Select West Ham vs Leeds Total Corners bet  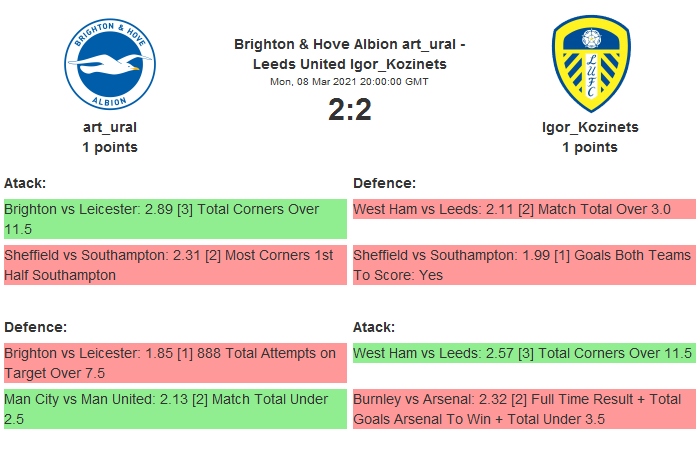coord(524,353)
